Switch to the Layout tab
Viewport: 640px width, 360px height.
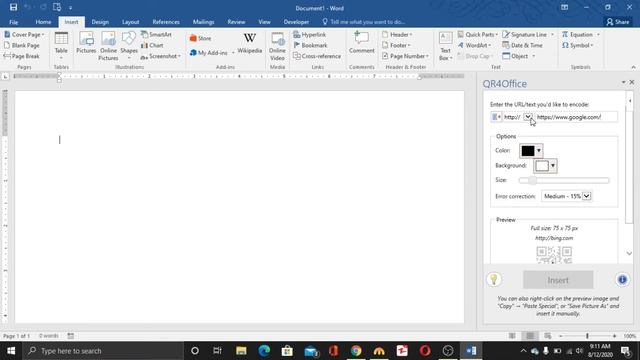coord(131,22)
